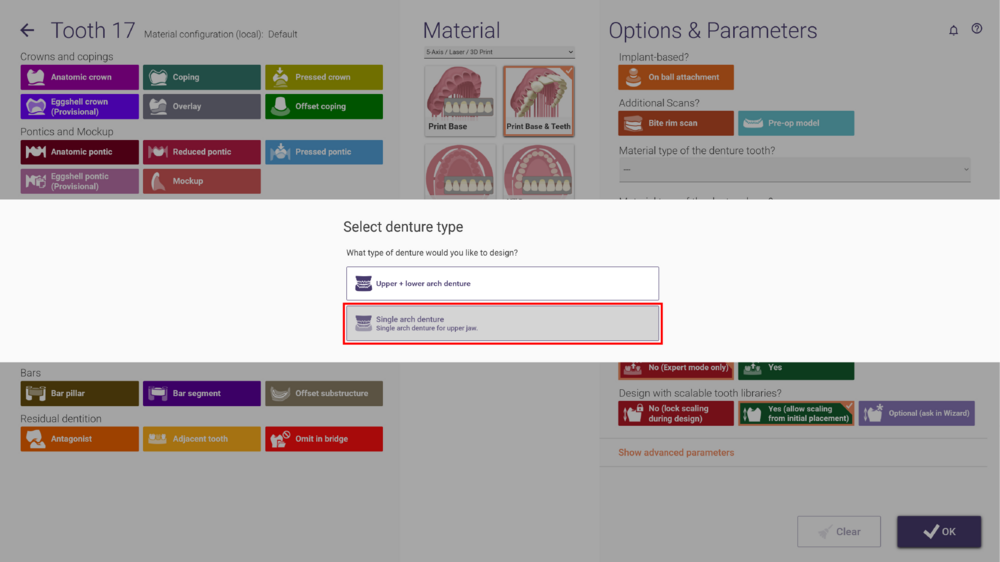Toggle the Pre-op model additional scan
This screenshot has width=1000, height=562.
(796, 123)
